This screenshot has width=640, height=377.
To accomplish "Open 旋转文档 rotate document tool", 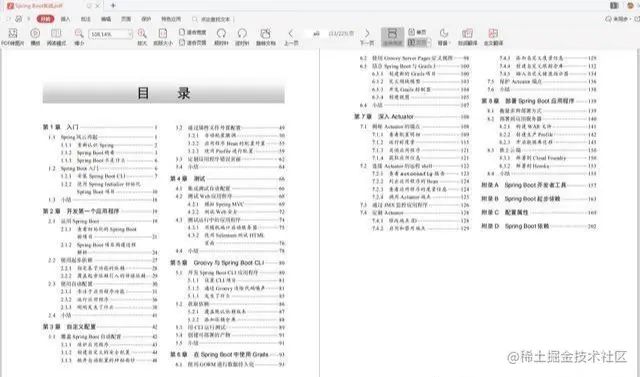I will [x=266, y=37].
